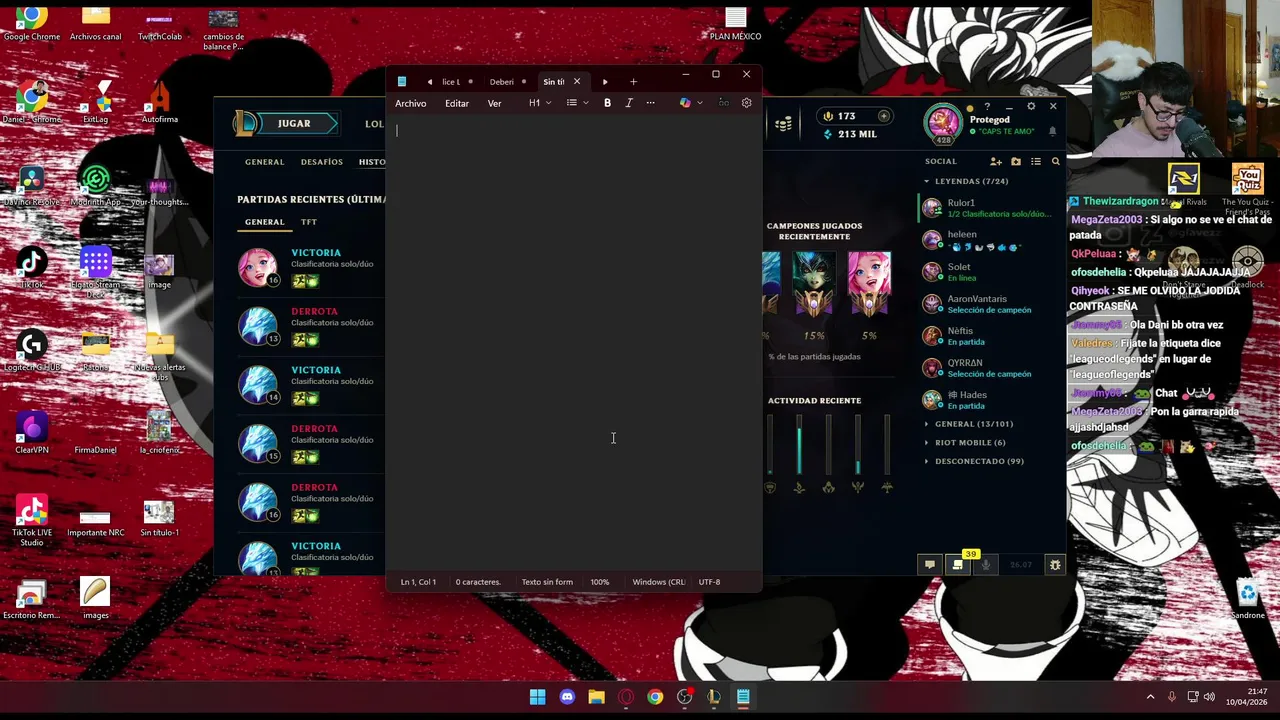Viewport: 1280px width, 720px height.
Task: Open Logitech G HUB desktop shortcut
Action: tap(32, 352)
